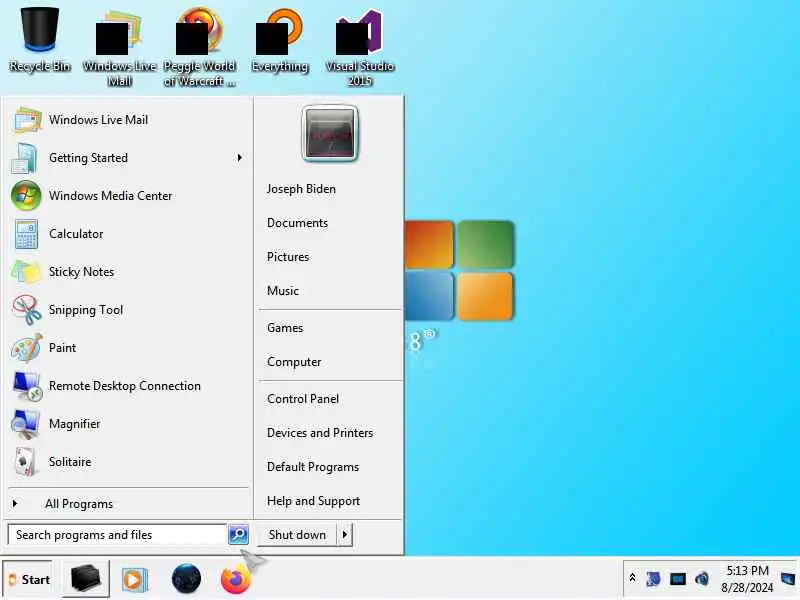
Task: Click the Remote Desktop Connection label text
Action: point(124,386)
